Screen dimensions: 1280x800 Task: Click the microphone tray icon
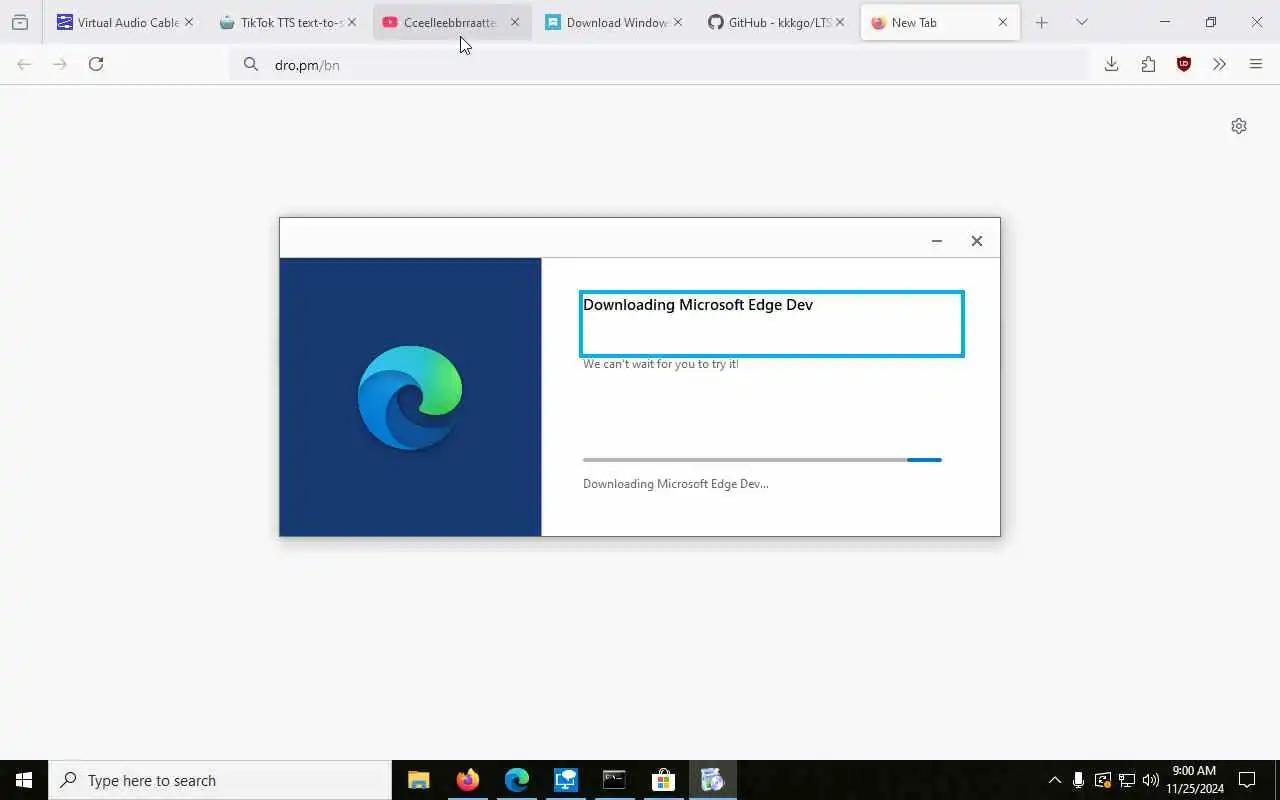coord(1078,780)
